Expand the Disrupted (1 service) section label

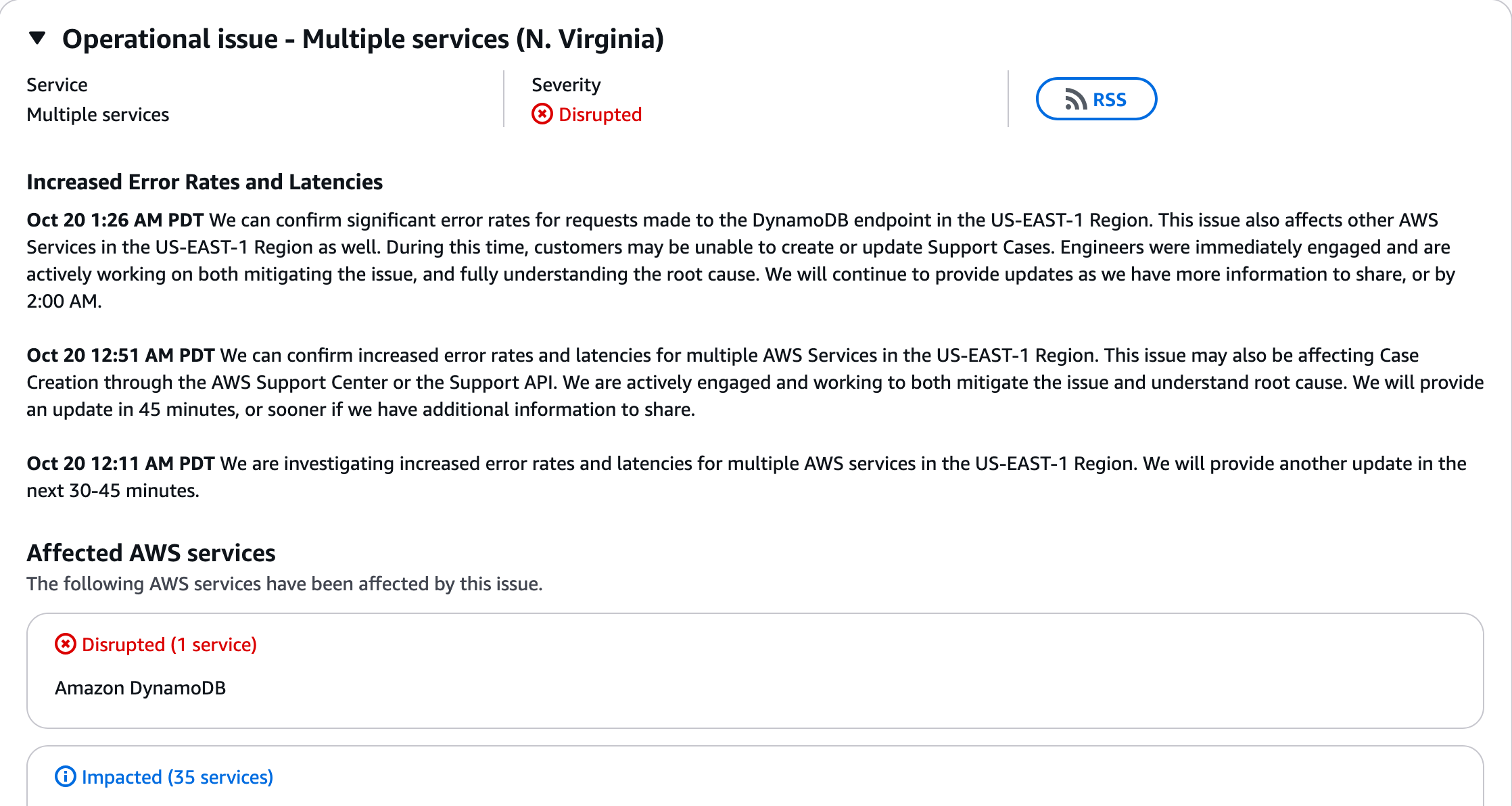coord(169,644)
